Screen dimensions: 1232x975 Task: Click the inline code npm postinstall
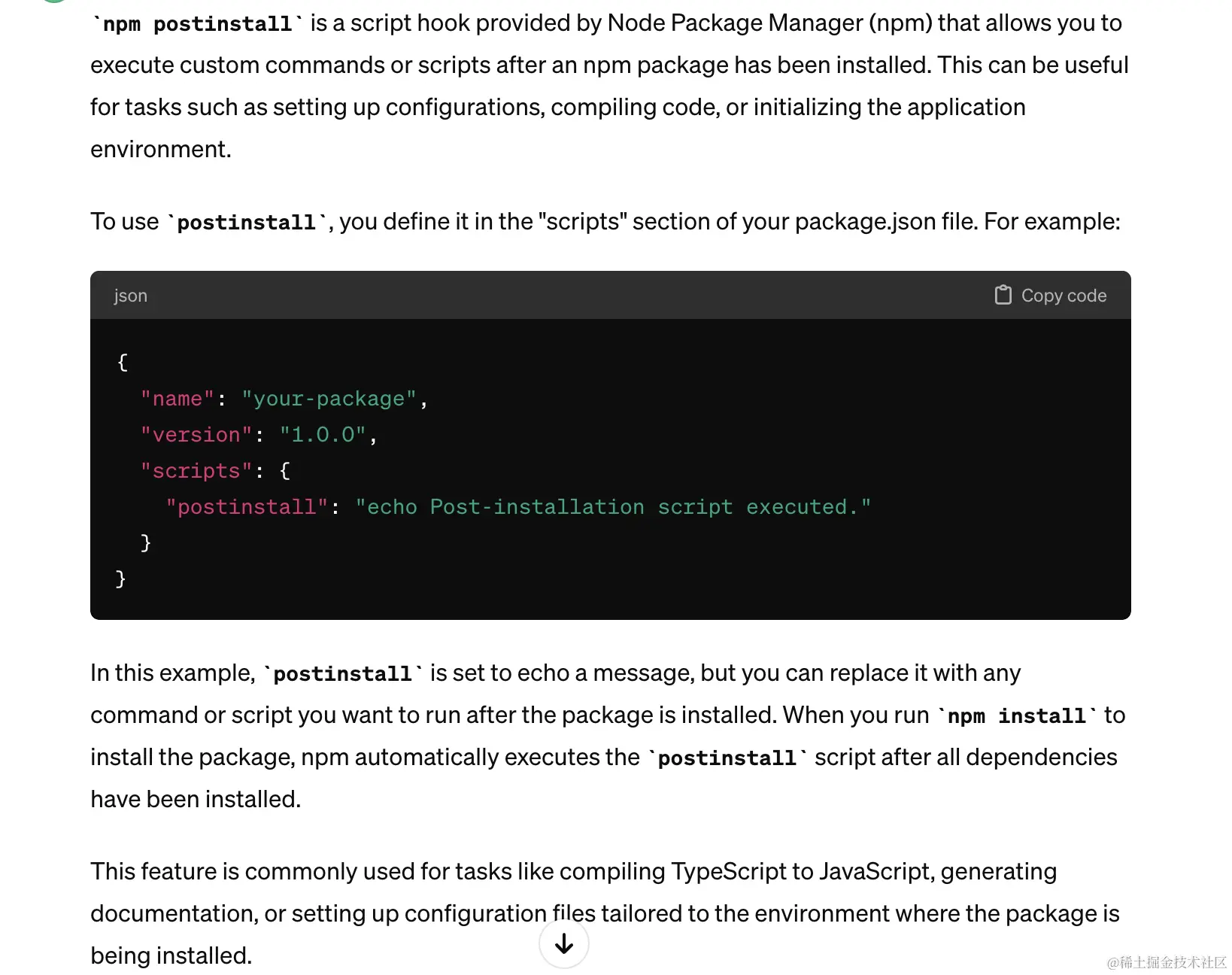[197, 24]
